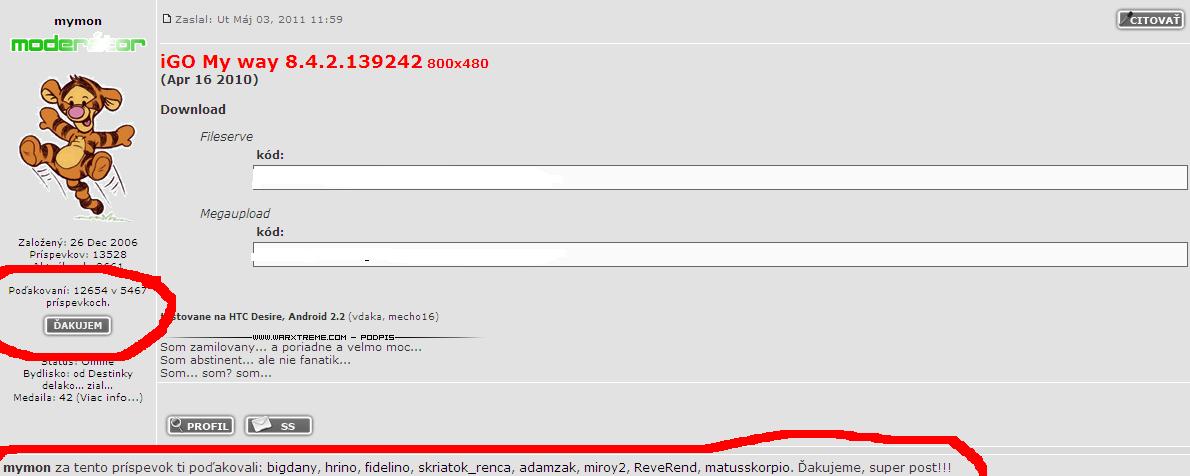The height and width of the screenshot is (476, 1190).
Task: Click the moderator rank badge
Action: (78, 44)
